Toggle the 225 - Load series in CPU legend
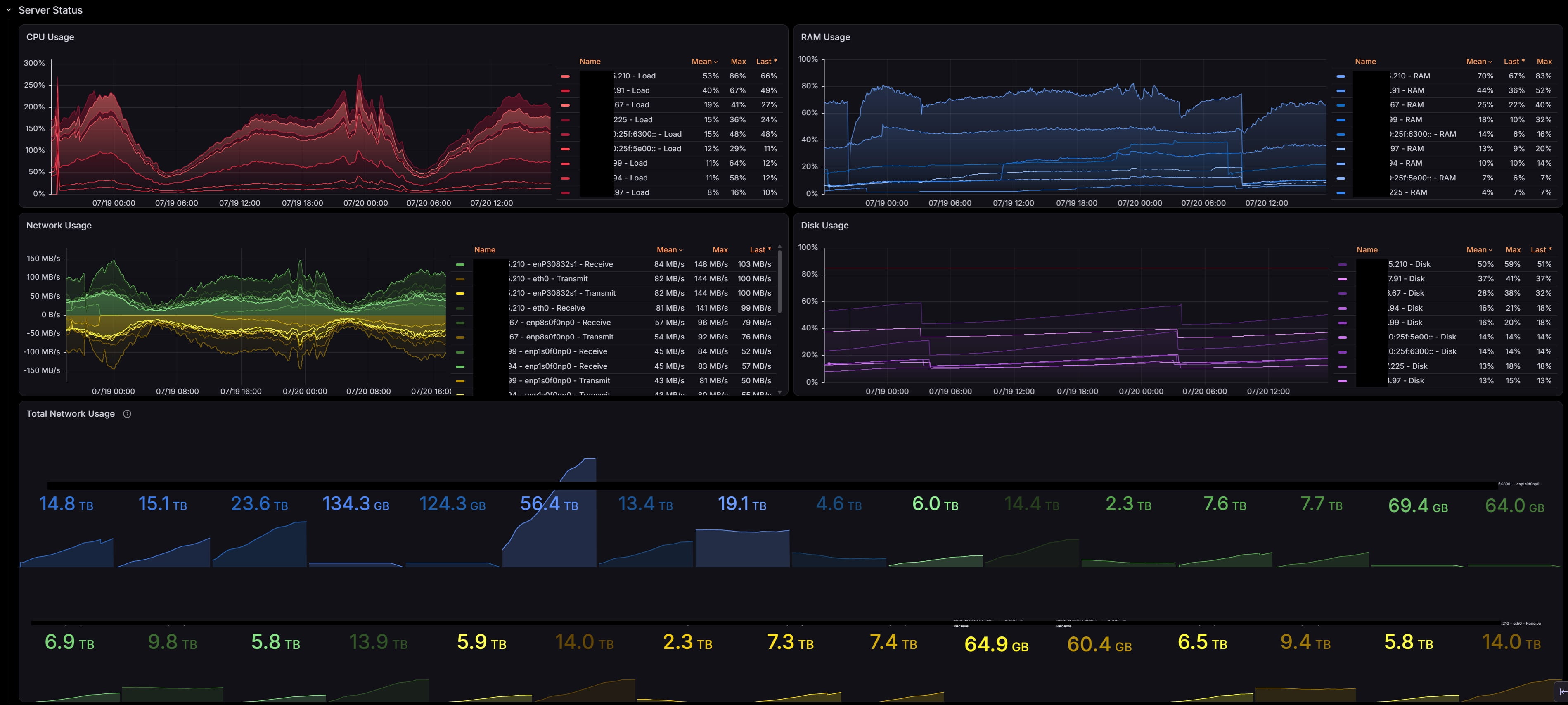This screenshot has height=705, width=1568. click(x=633, y=120)
